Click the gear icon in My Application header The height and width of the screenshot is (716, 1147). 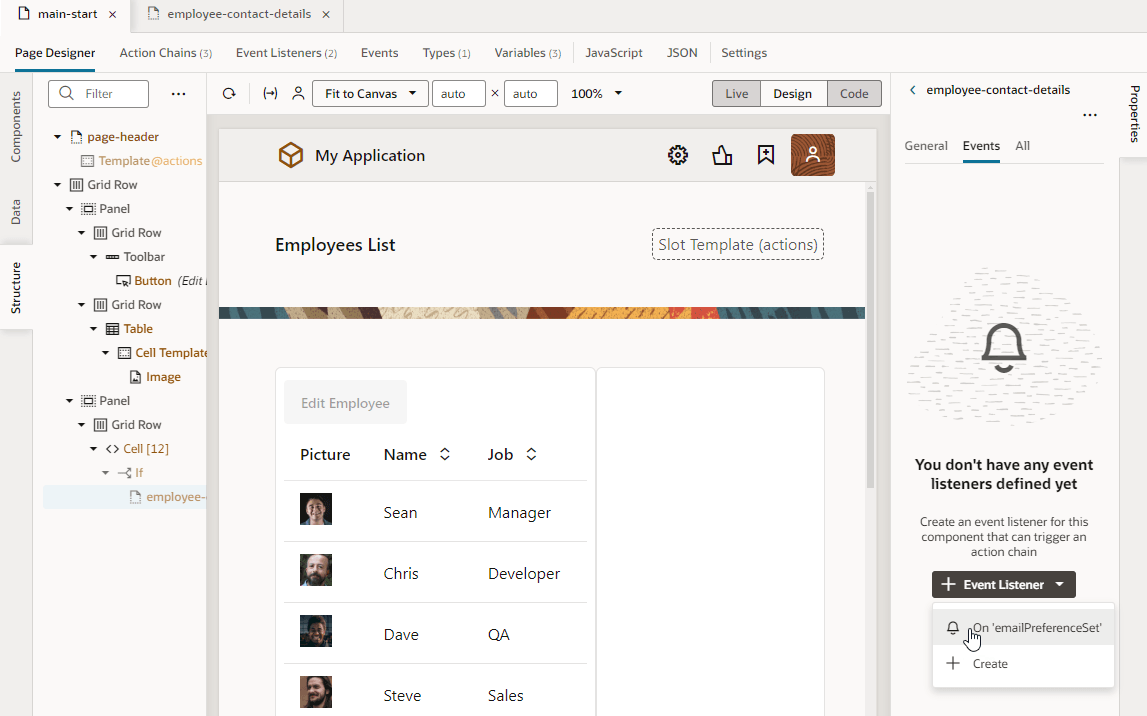677,155
